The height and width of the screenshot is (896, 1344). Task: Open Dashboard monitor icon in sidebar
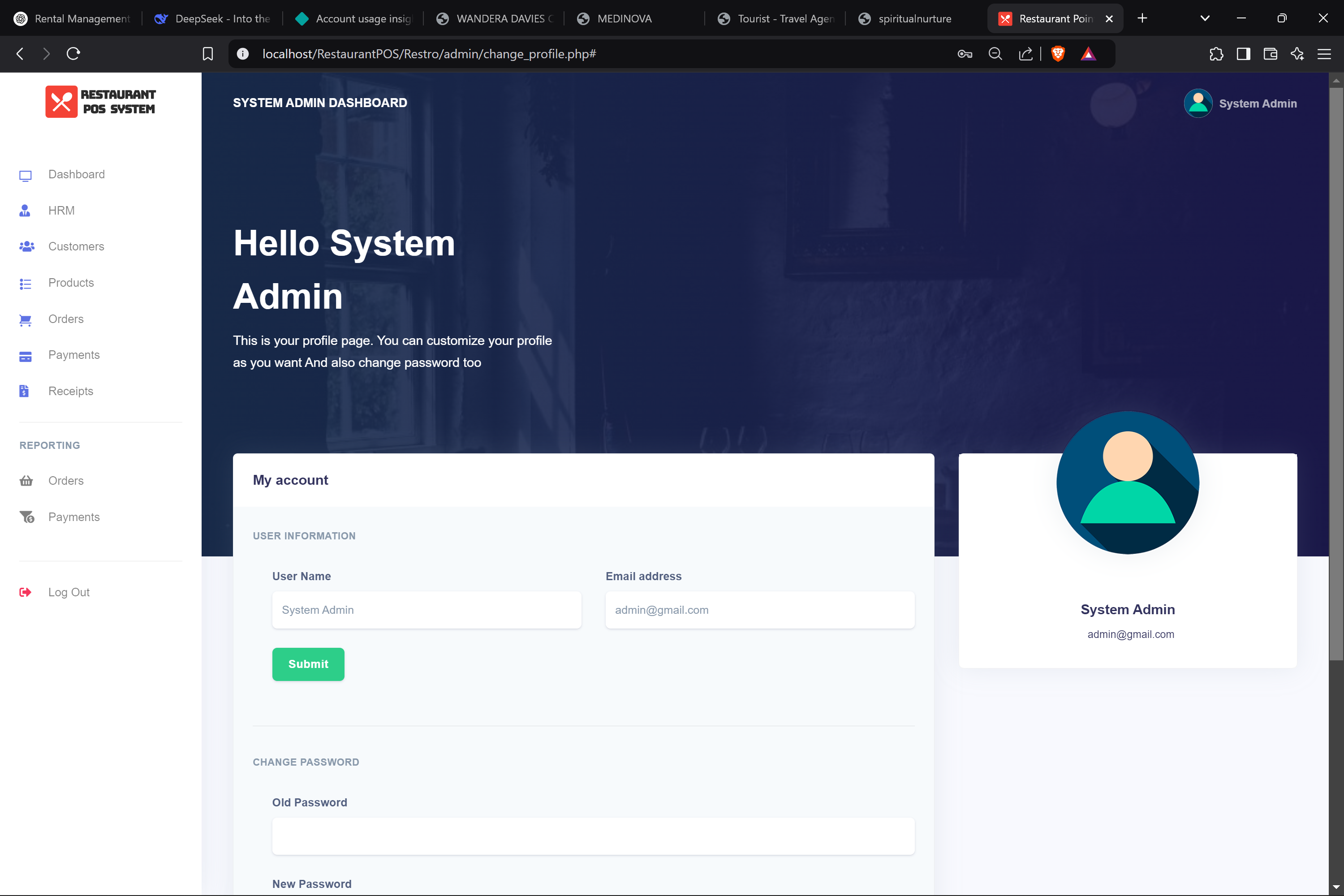(x=25, y=176)
